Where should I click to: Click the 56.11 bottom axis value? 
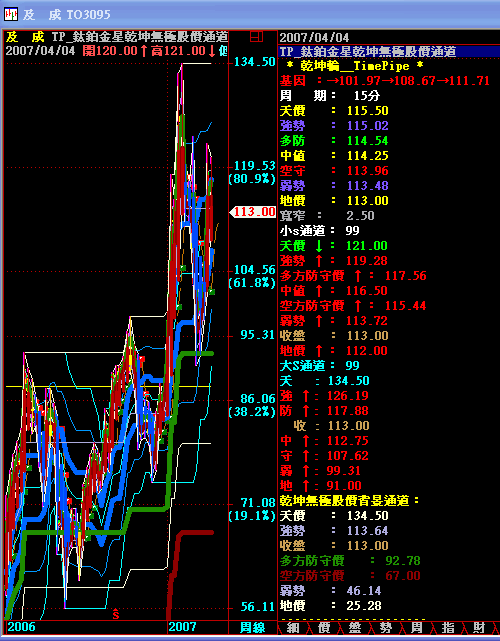[x=258, y=607]
